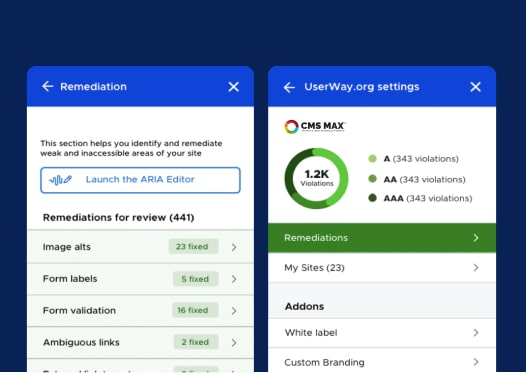Image resolution: width=526 pixels, height=373 pixels.
Task: Click the 1.2K Violations donut chart
Action: (x=316, y=178)
